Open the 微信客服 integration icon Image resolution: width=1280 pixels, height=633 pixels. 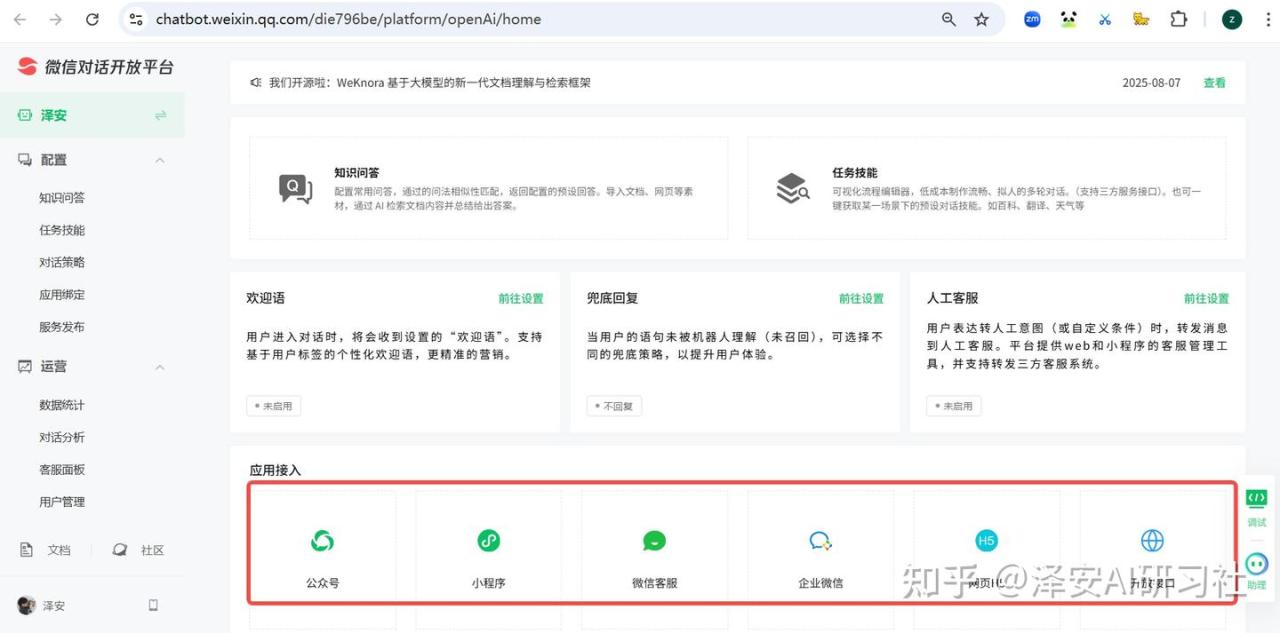(654, 541)
